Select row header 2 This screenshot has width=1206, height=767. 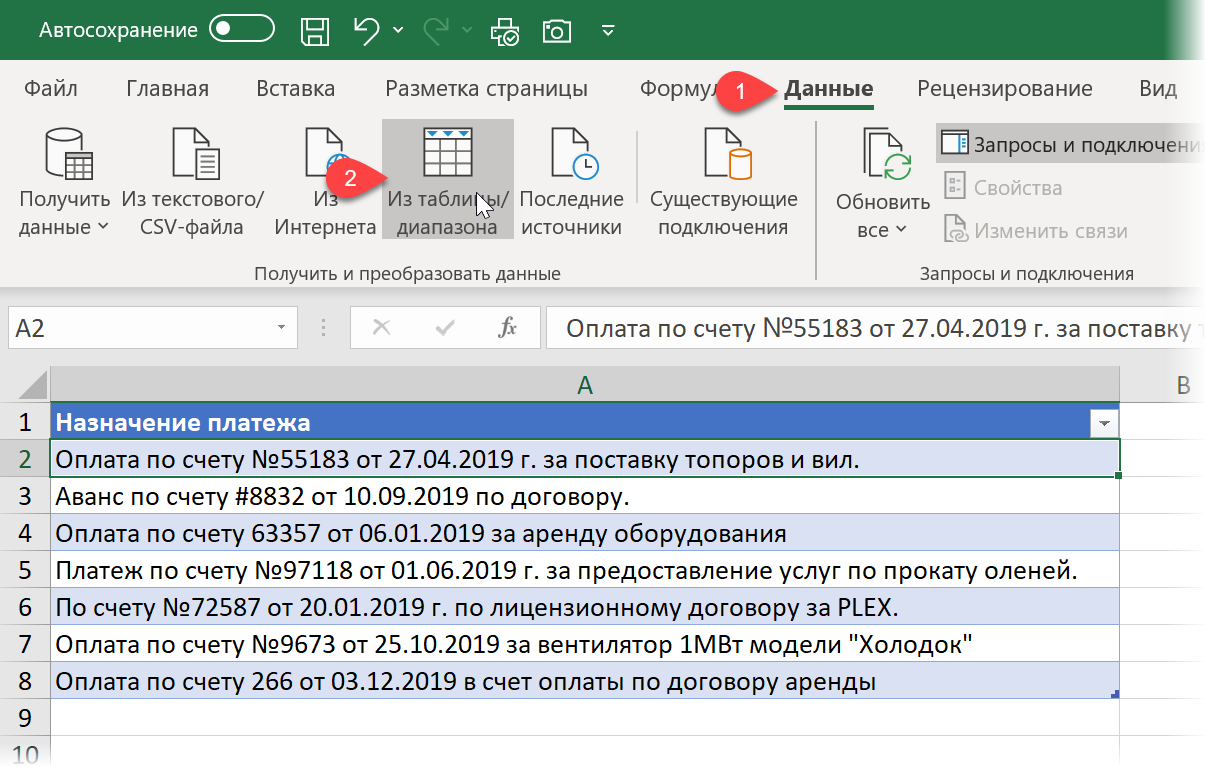pyautogui.click(x=27, y=459)
